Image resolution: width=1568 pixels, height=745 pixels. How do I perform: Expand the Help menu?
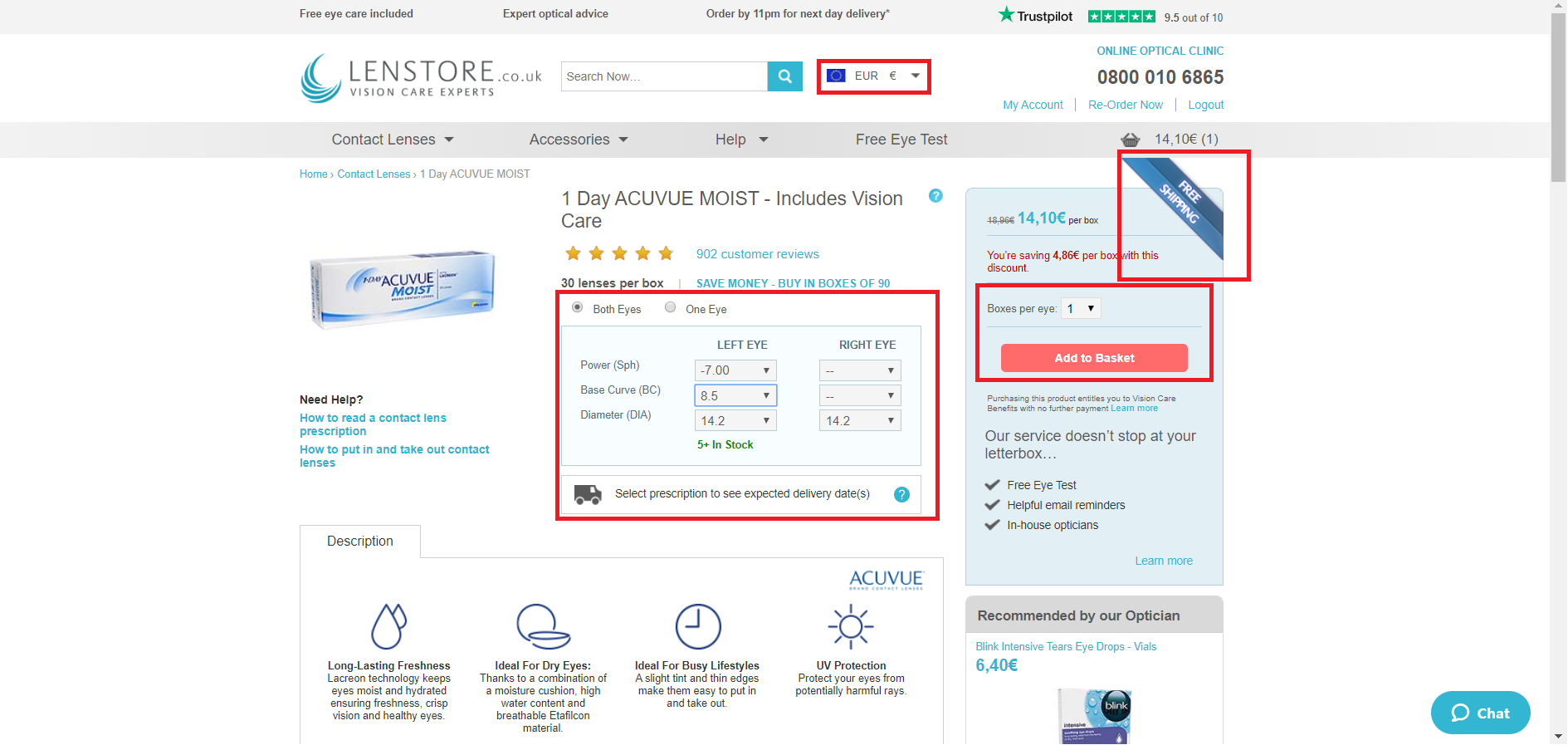(741, 140)
